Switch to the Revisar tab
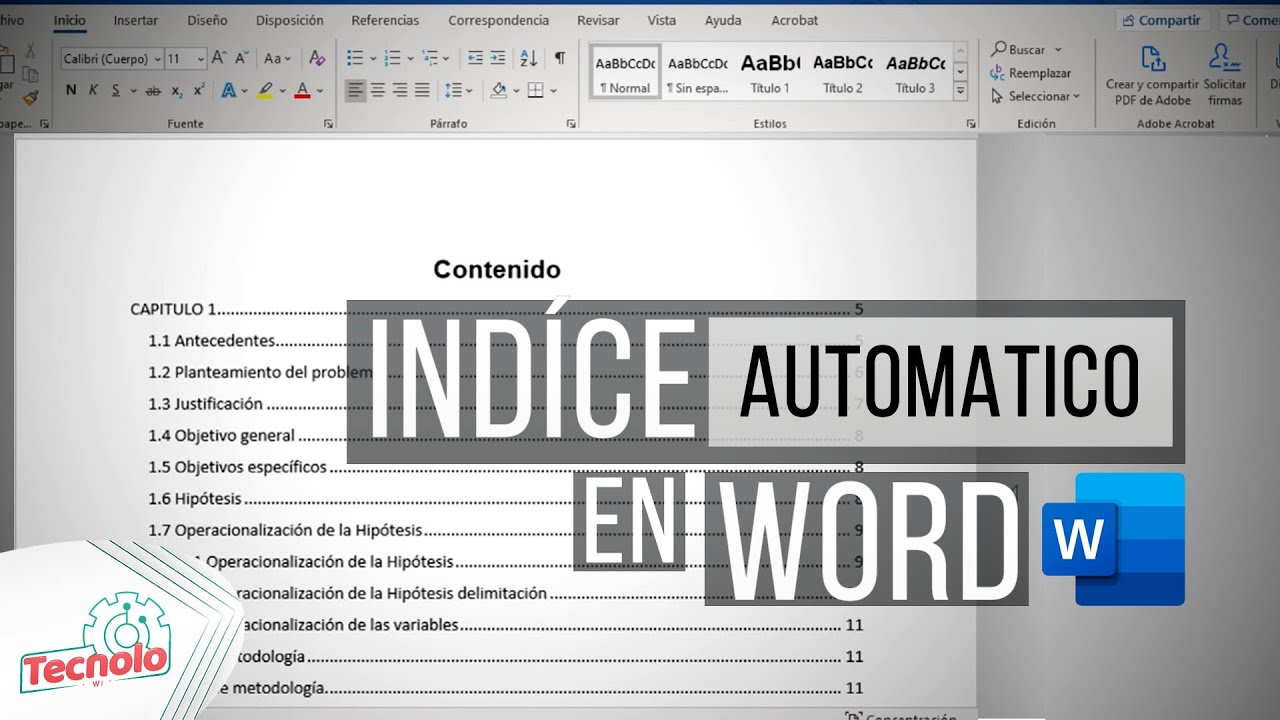Viewport: 1280px width, 720px height. pos(599,20)
